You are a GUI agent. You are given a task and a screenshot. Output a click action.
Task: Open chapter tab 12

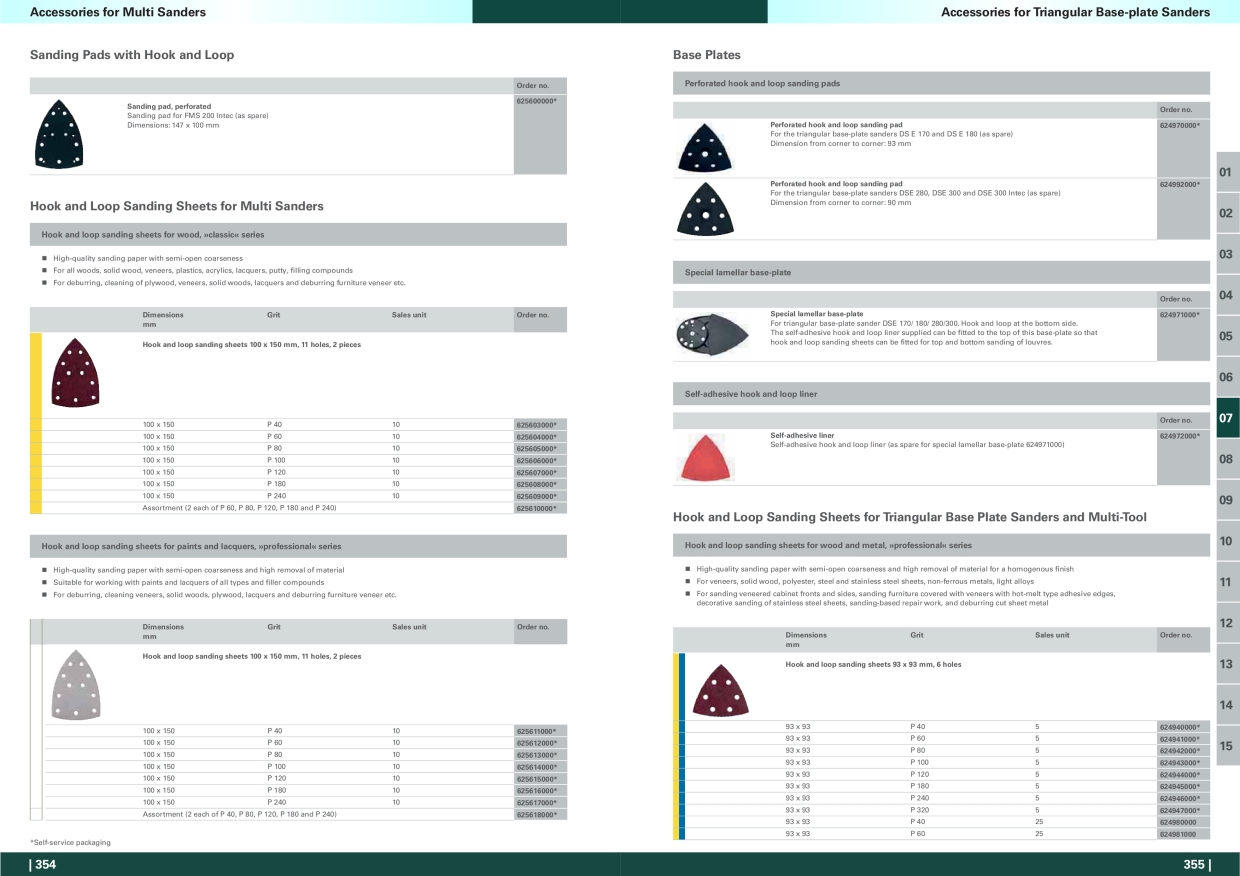tap(1226, 623)
